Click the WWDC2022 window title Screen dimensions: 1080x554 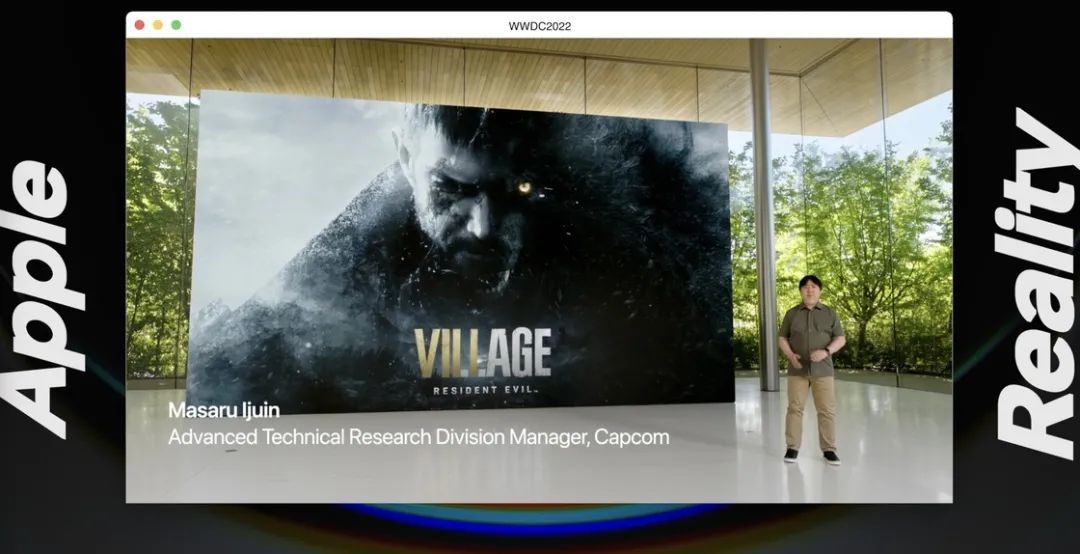pyautogui.click(x=539, y=26)
